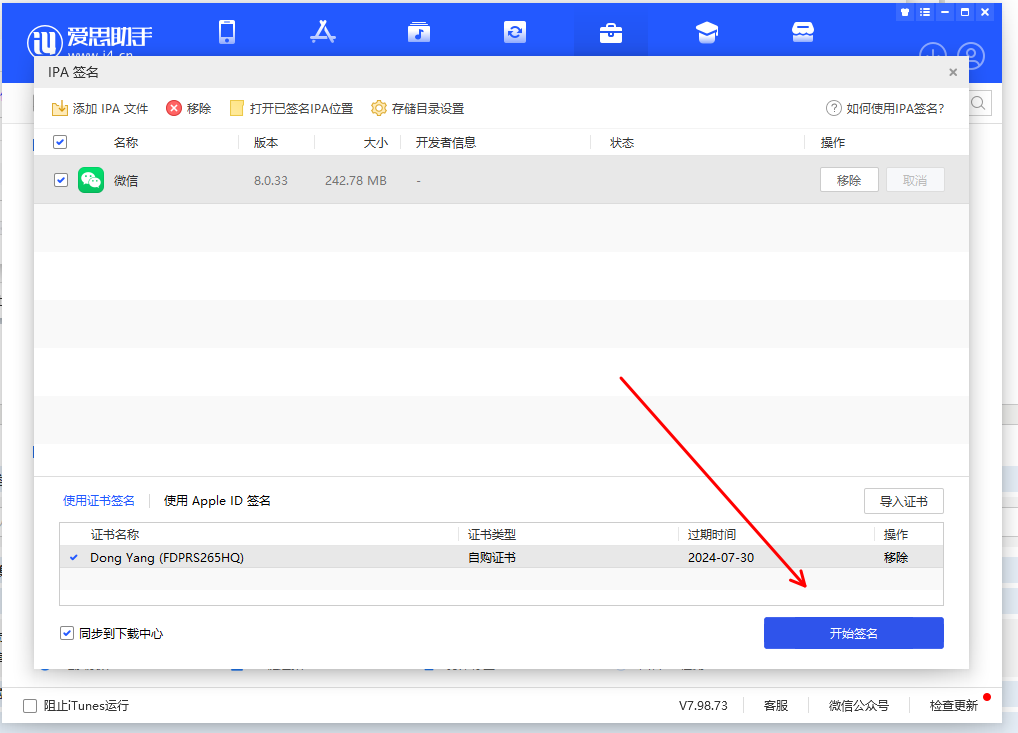Toggle 同步到下载中心 checkbox
Screen dimensions: 1018x733
click(67, 633)
